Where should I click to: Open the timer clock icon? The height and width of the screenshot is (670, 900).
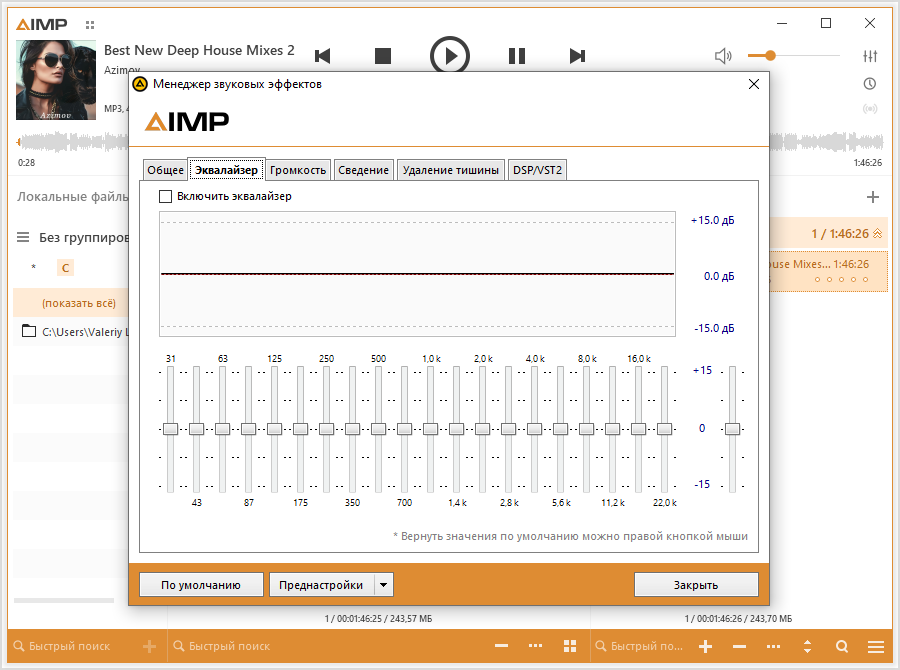pos(870,84)
